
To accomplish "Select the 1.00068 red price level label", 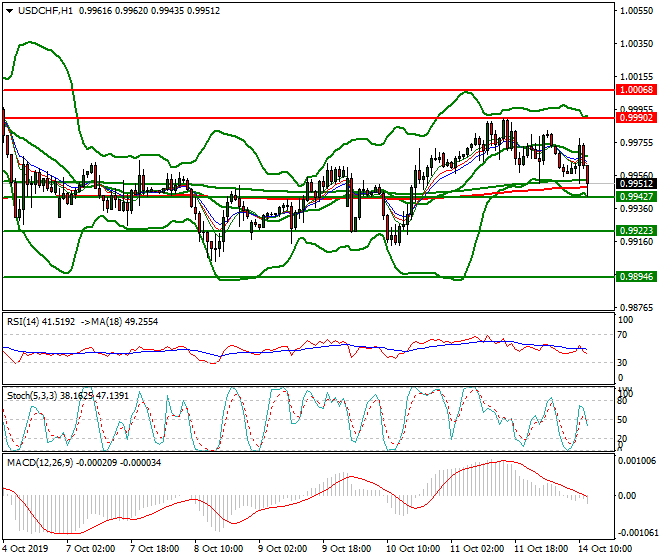I will [x=636, y=90].
